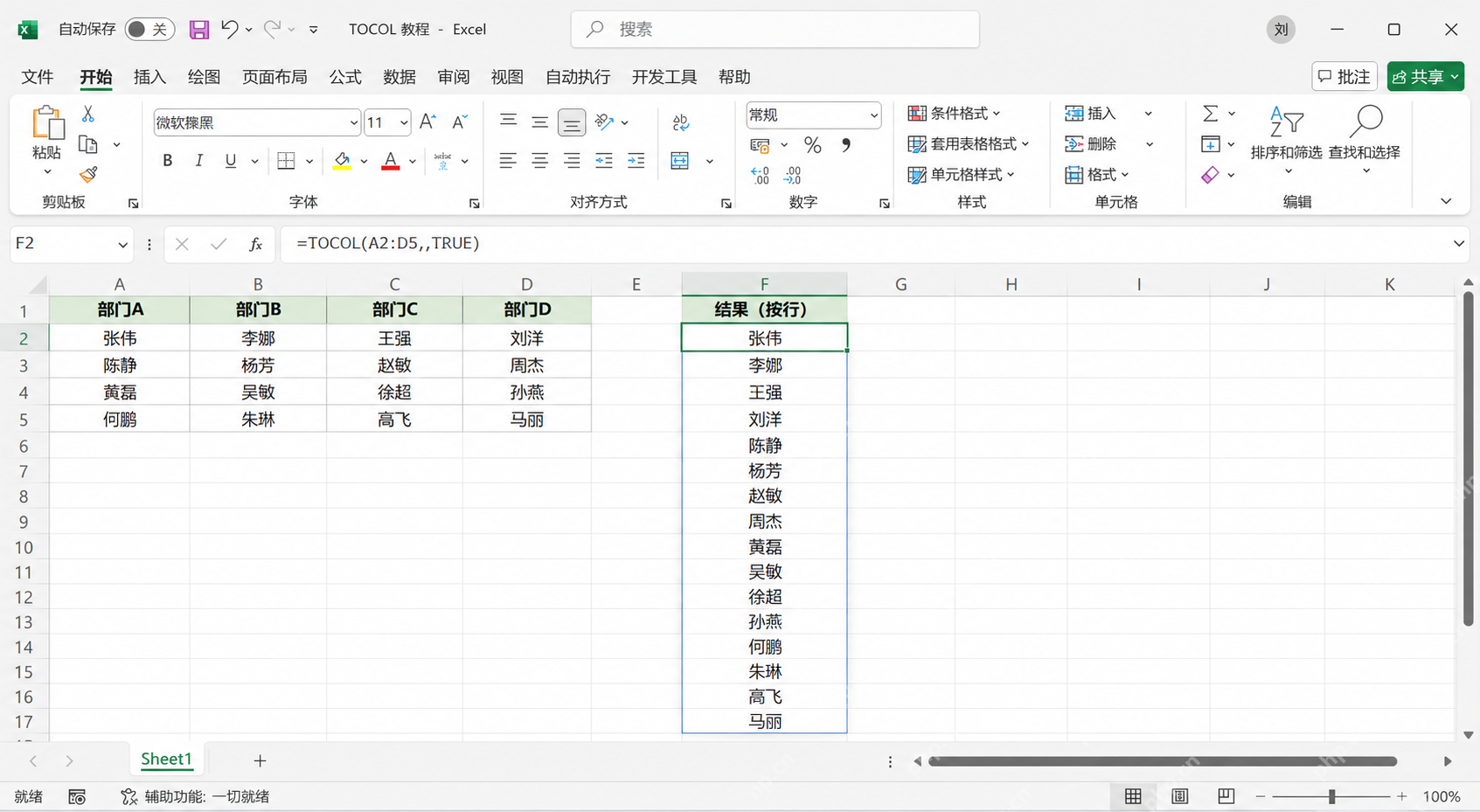Image resolution: width=1480 pixels, height=812 pixels.
Task: Collapse the ribbon chevron
Action: click(x=1446, y=202)
